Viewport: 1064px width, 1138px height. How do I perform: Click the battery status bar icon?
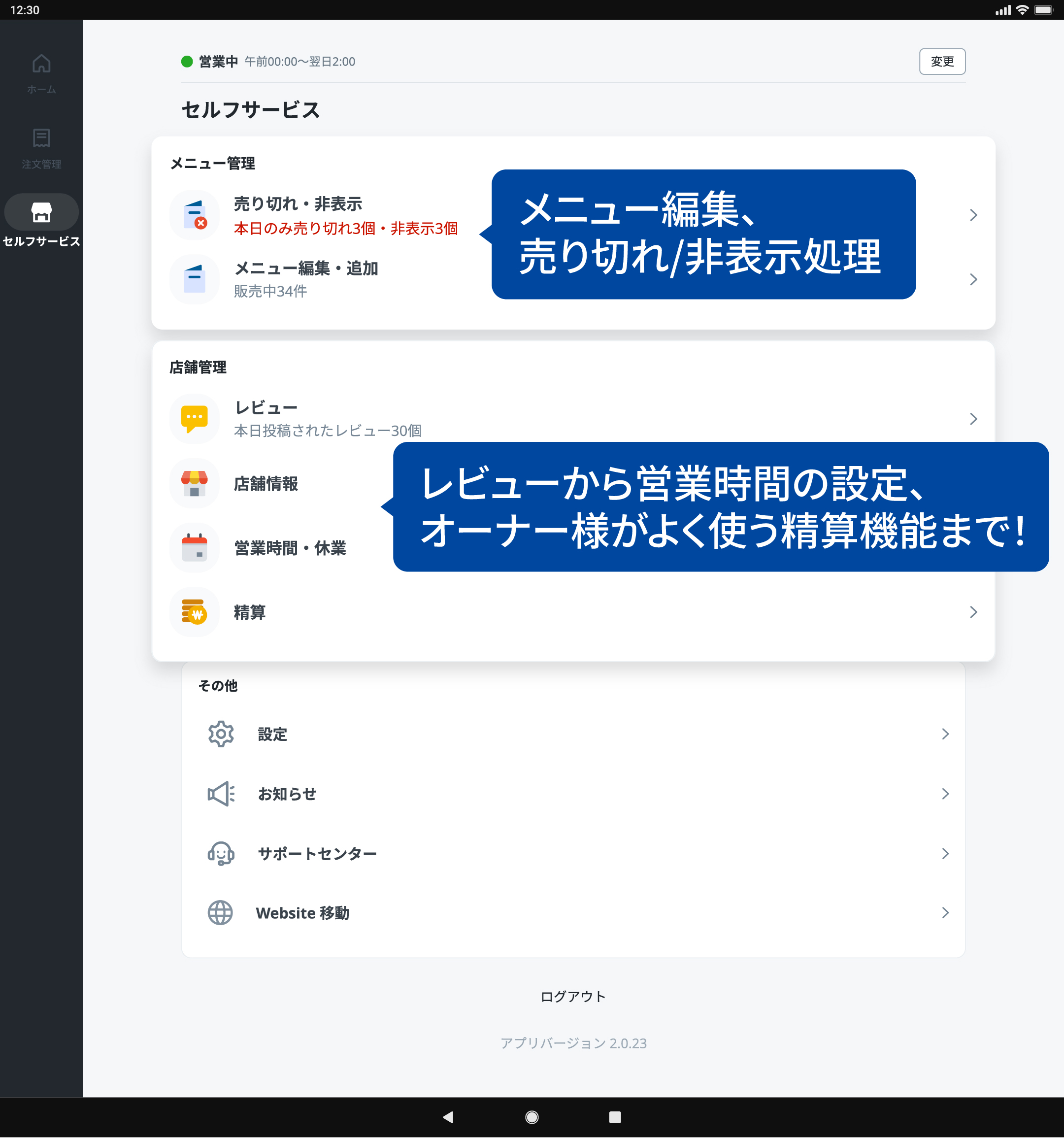[1044, 10]
